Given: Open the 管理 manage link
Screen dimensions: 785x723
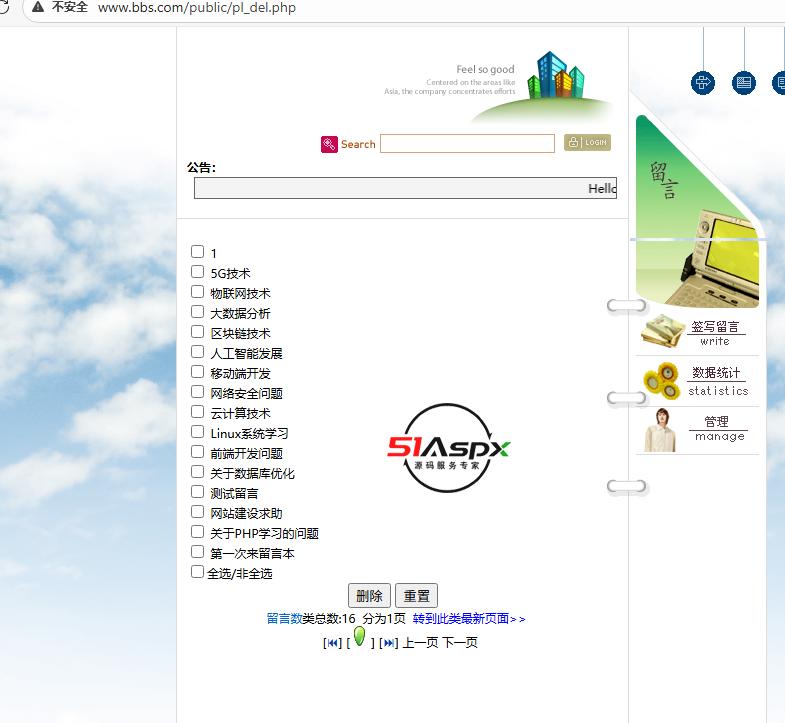Looking at the screenshot, I should pos(718,429).
